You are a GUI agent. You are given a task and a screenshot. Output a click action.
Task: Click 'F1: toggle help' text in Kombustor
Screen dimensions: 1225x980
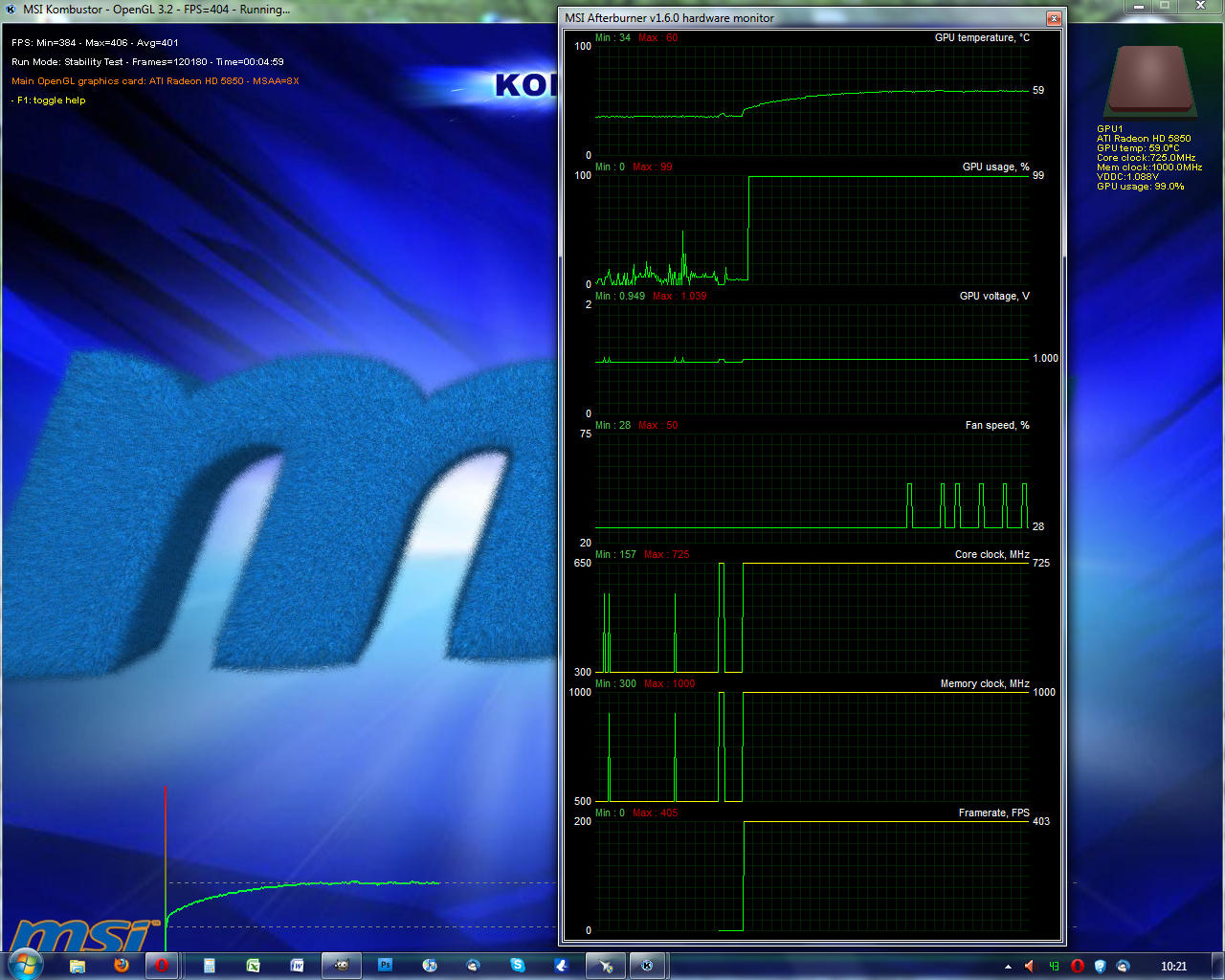(x=49, y=100)
